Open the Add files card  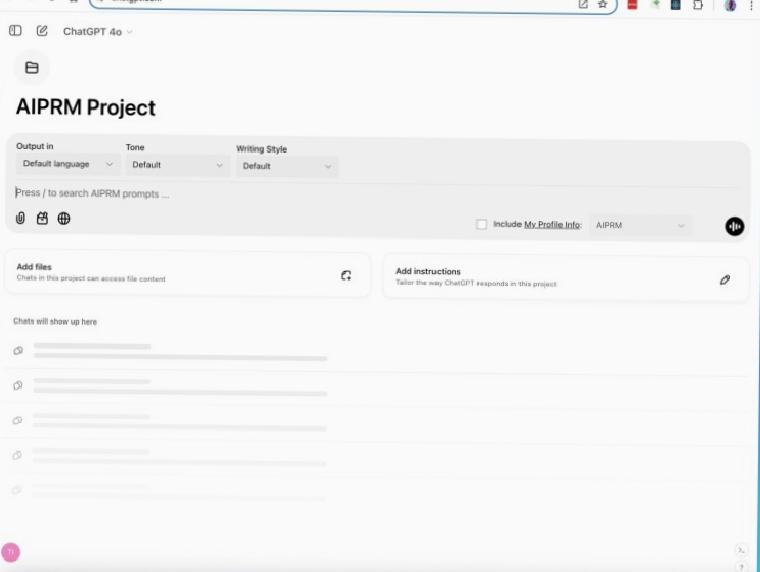188,274
